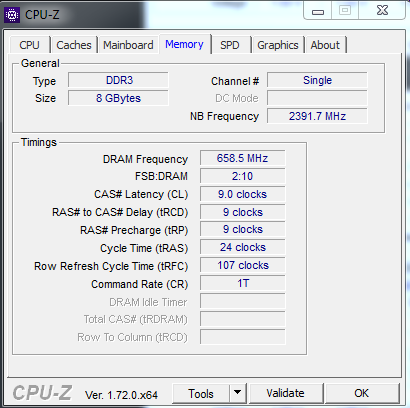Click the Timings group heading
The height and width of the screenshot is (408, 410).
tap(39, 142)
